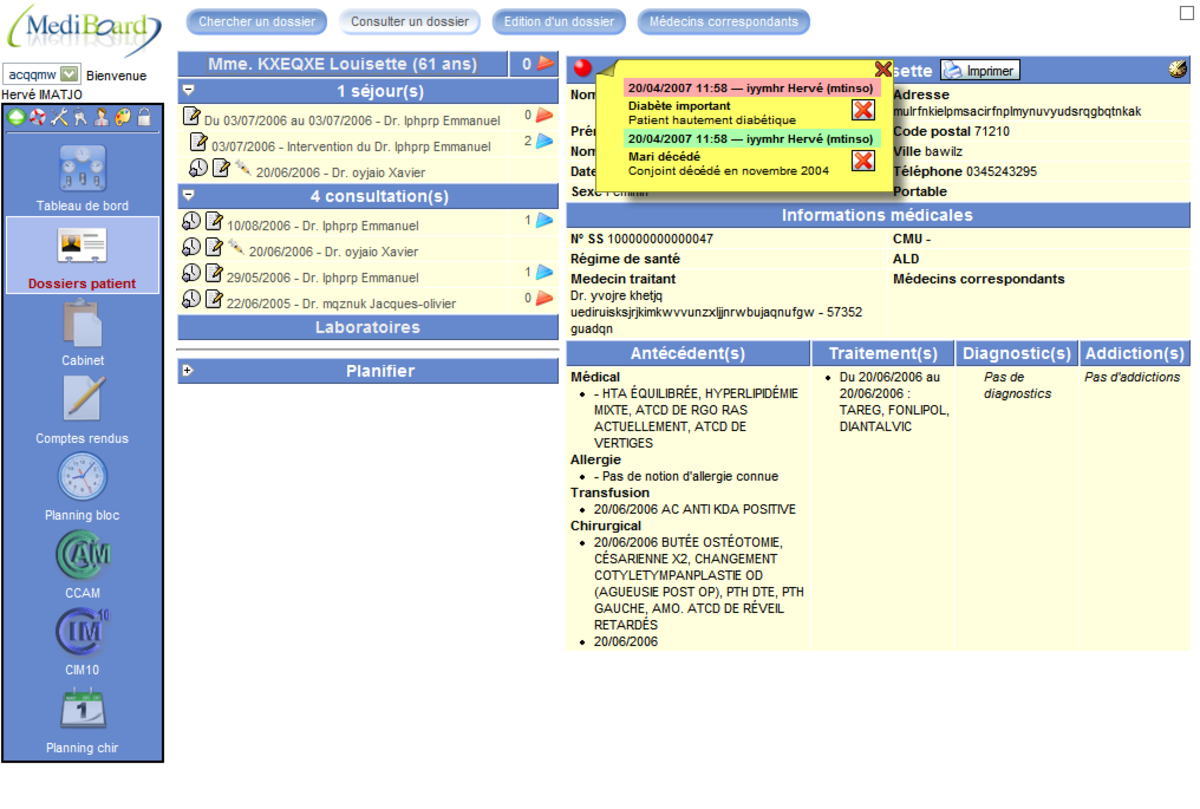Viewport: 1200px width, 809px height.
Task: Close the yellow notes popup
Action: 883,69
